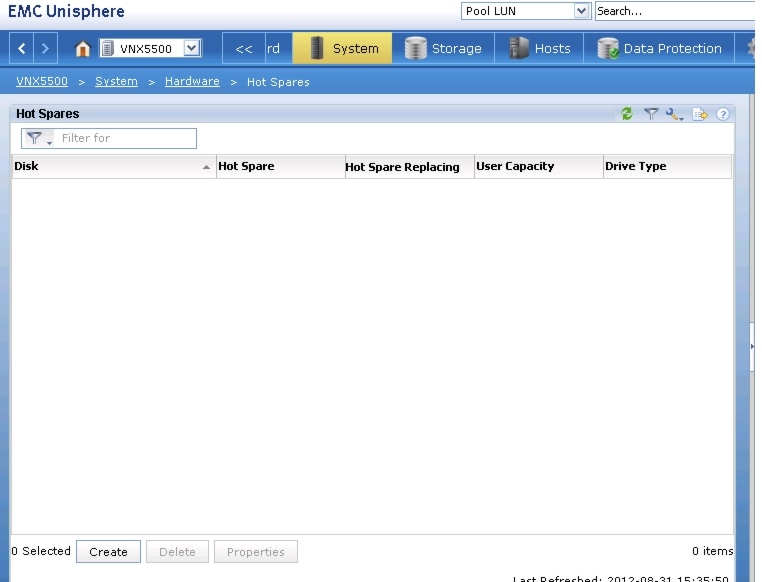Follow the Hardware breadcrumb link
Screen dimensions: 762x582
192,81
